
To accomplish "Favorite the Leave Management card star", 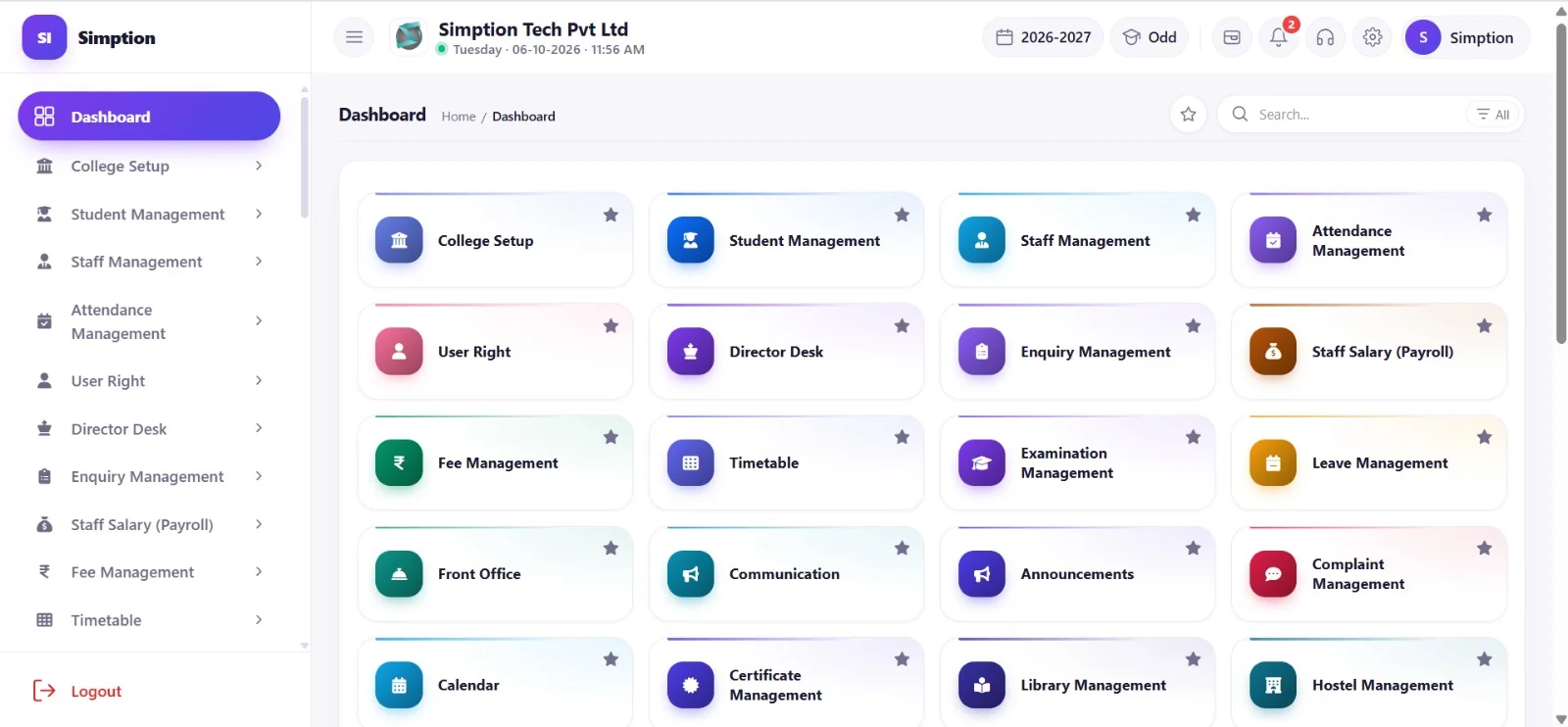I will click(1485, 437).
